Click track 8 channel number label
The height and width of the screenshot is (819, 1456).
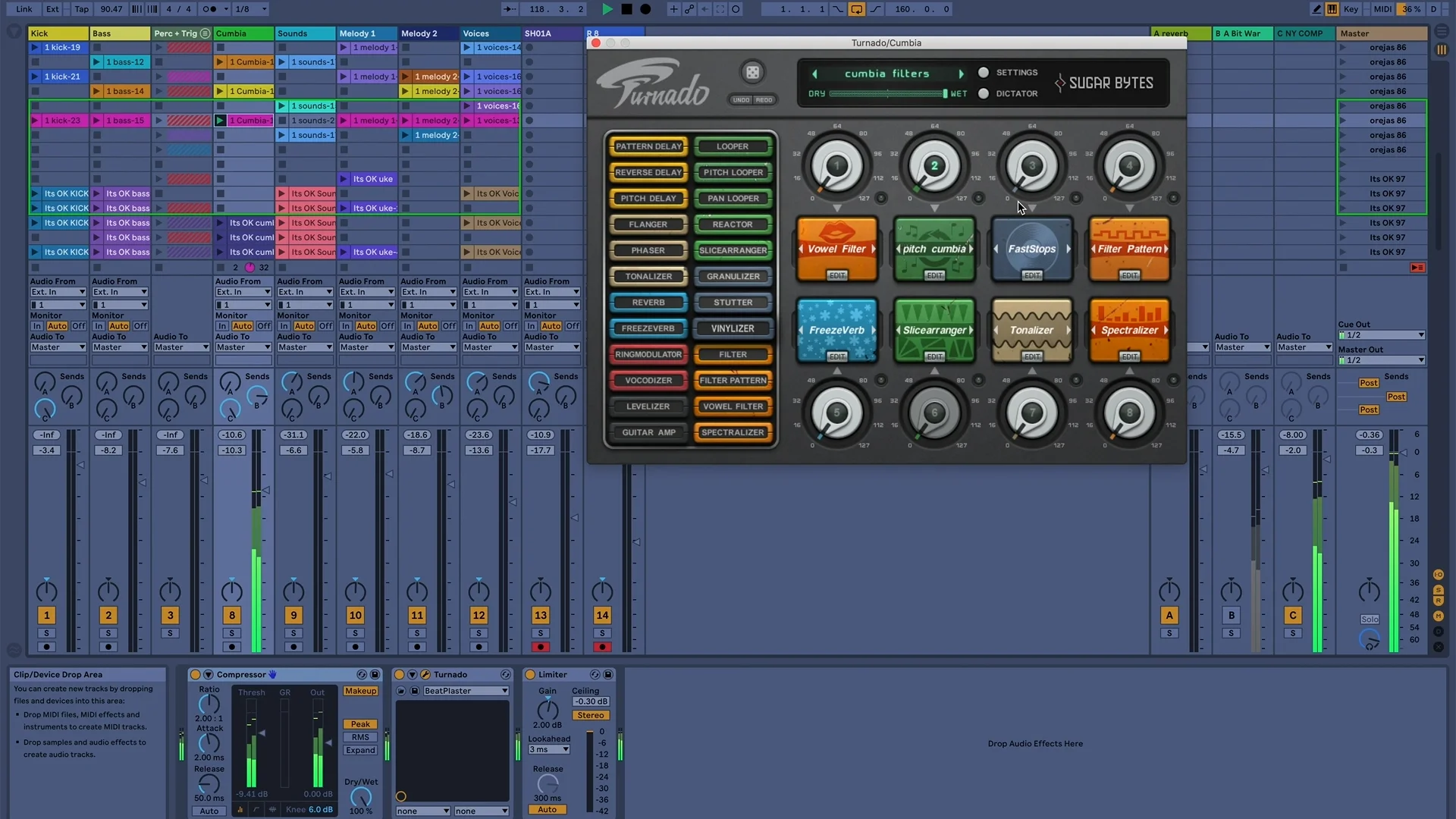pyautogui.click(x=231, y=614)
